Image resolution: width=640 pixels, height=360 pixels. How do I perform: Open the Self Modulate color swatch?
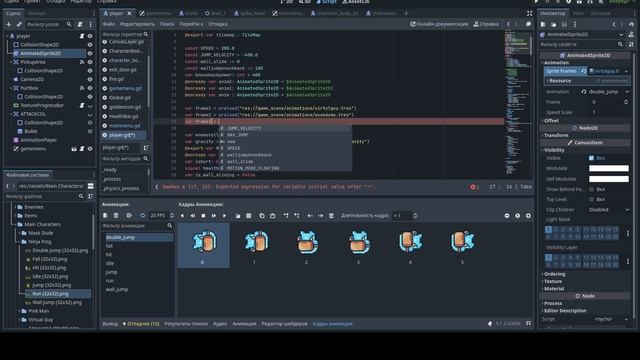609,179
